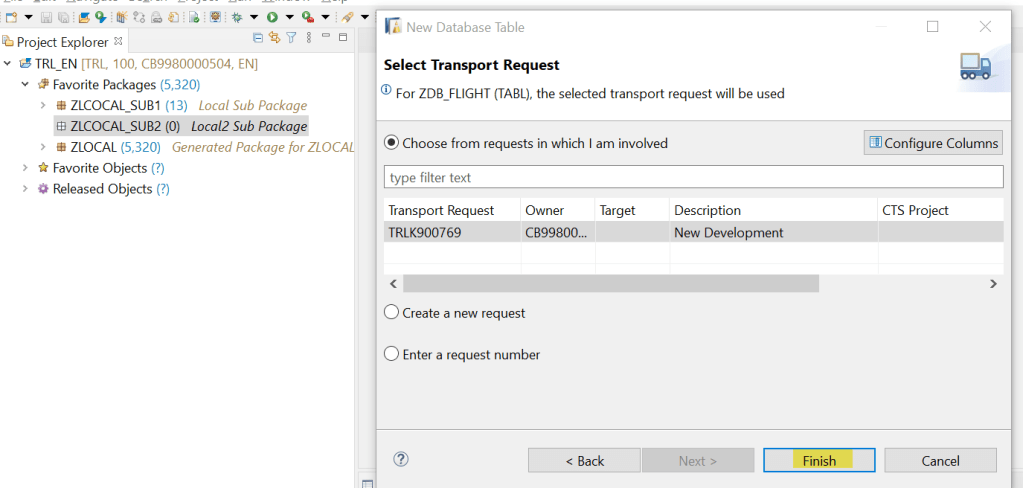This screenshot has height=488, width=1023.
Task: Click the Save icon in toolbar
Action: coord(47,17)
